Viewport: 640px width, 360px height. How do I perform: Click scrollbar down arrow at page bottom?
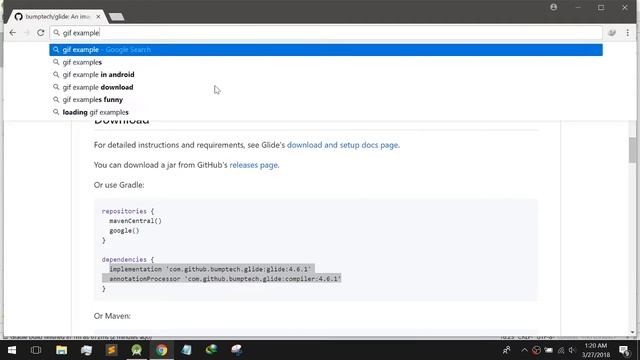632,332
